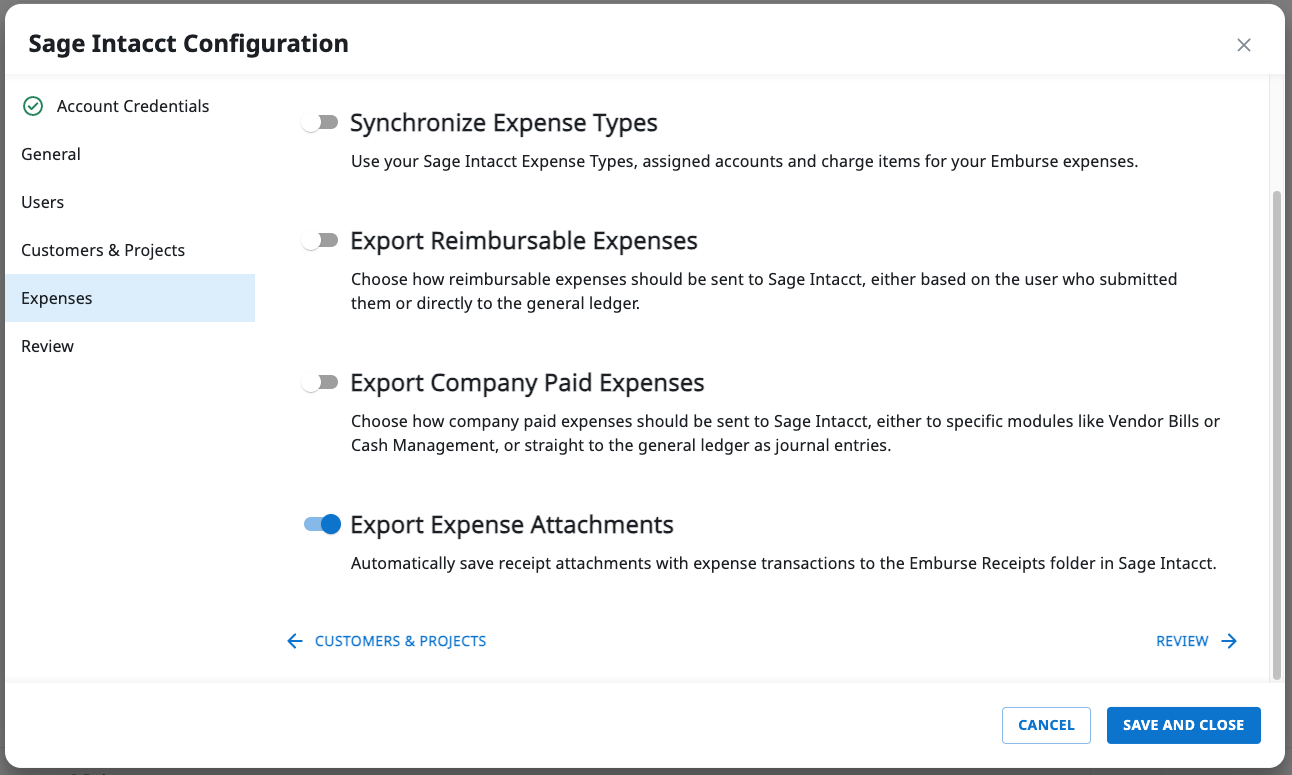Click the Export Expense Attachments heading
1292x775 pixels.
tap(512, 525)
